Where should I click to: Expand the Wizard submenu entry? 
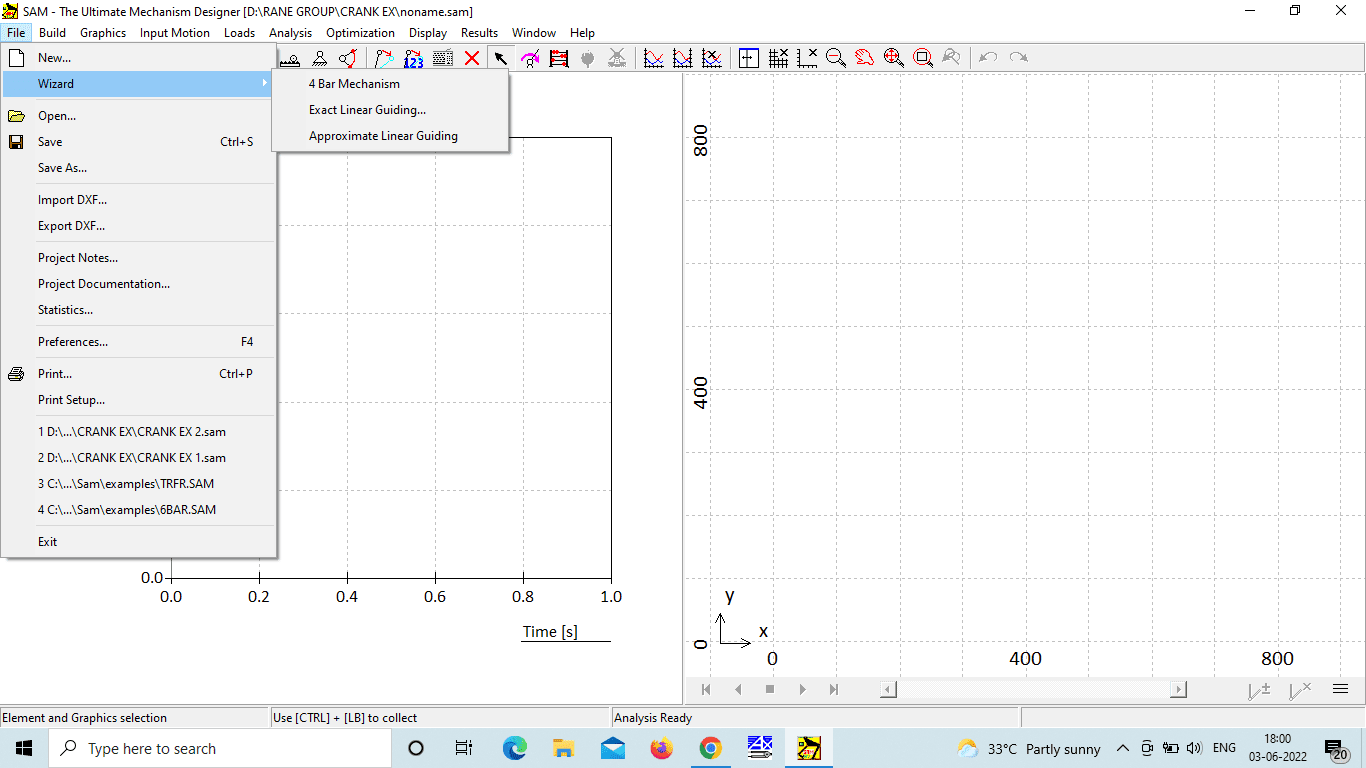coord(139,84)
